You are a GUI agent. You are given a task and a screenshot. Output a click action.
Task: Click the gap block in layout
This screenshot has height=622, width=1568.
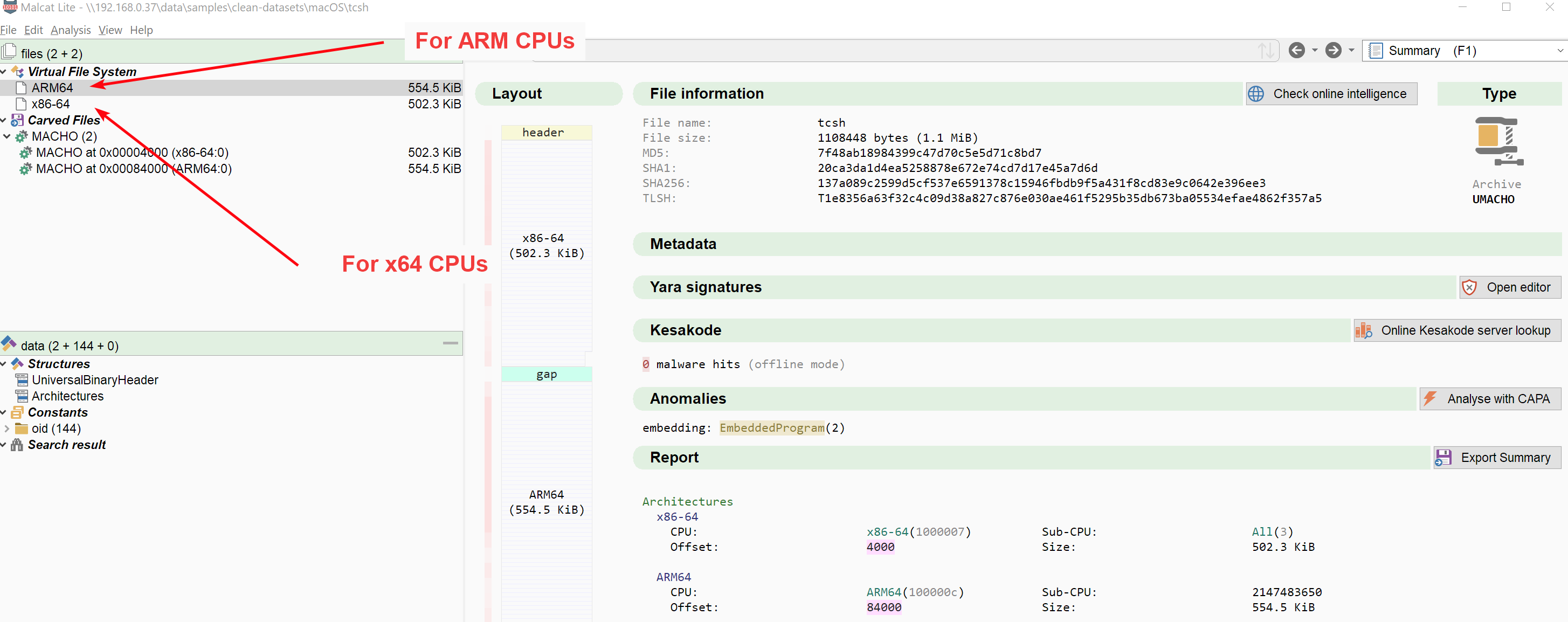coord(546,374)
